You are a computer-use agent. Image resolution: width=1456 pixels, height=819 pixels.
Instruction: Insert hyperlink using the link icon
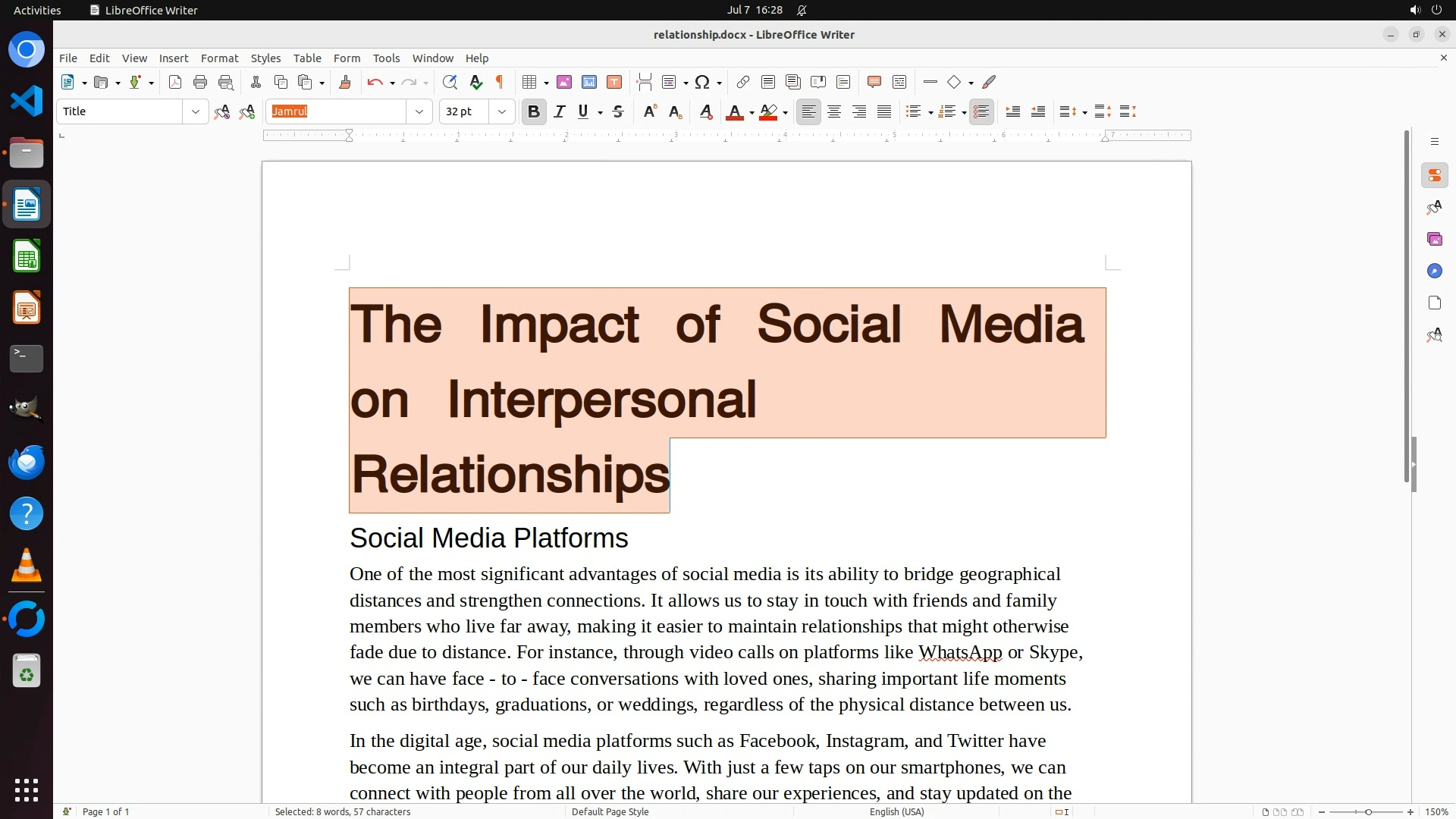pos(743,83)
